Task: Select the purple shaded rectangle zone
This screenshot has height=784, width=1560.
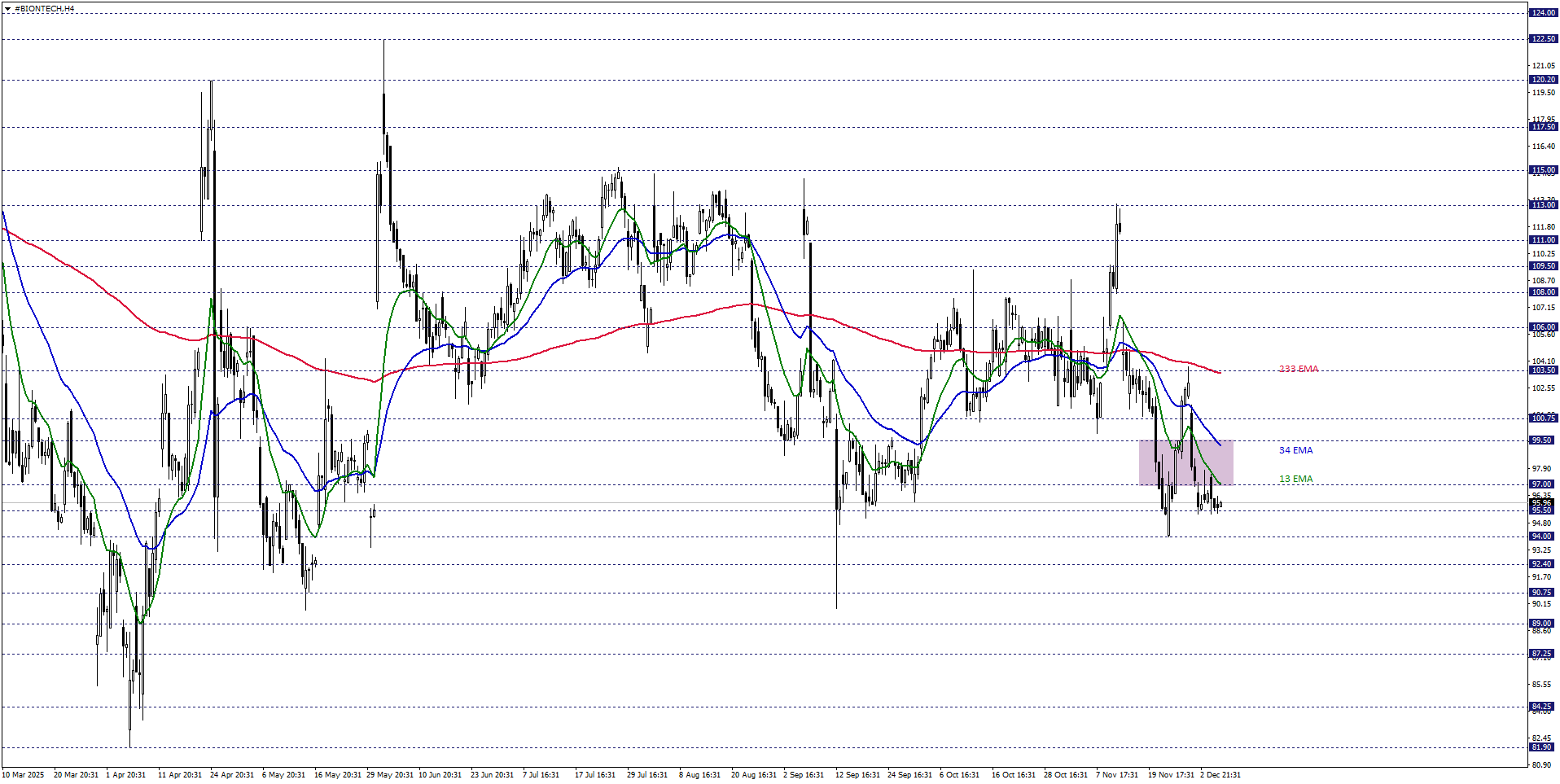Action: coord(1185,462)
